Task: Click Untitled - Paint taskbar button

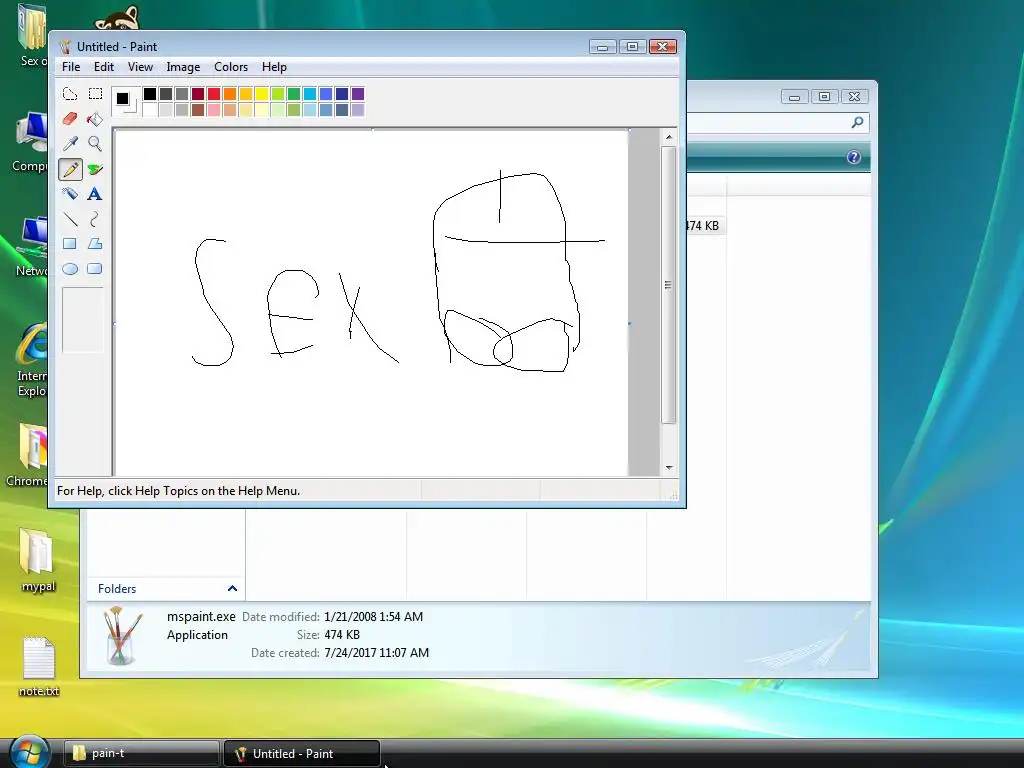Action: pos(302,753)
